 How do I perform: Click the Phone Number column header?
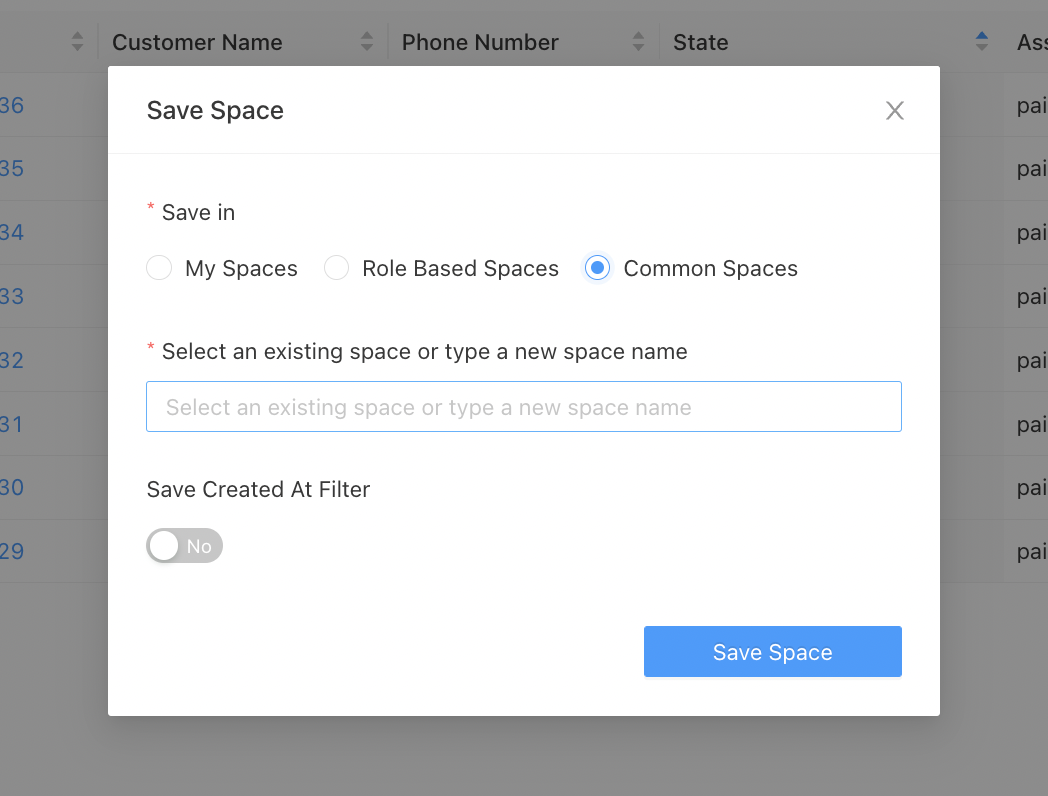point(480,42)
